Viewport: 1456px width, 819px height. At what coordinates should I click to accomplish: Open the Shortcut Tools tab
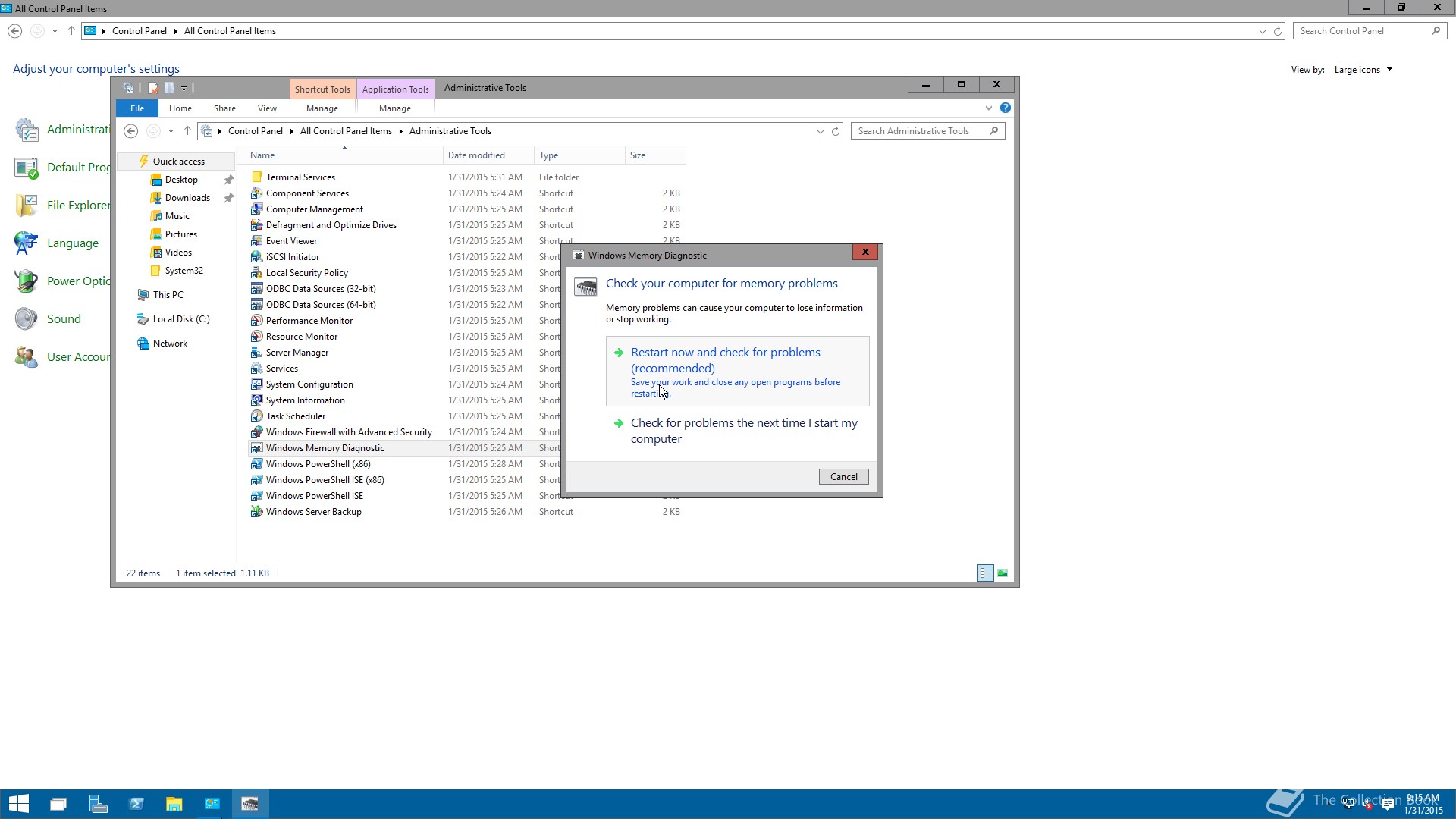click(x=322, y=89)
